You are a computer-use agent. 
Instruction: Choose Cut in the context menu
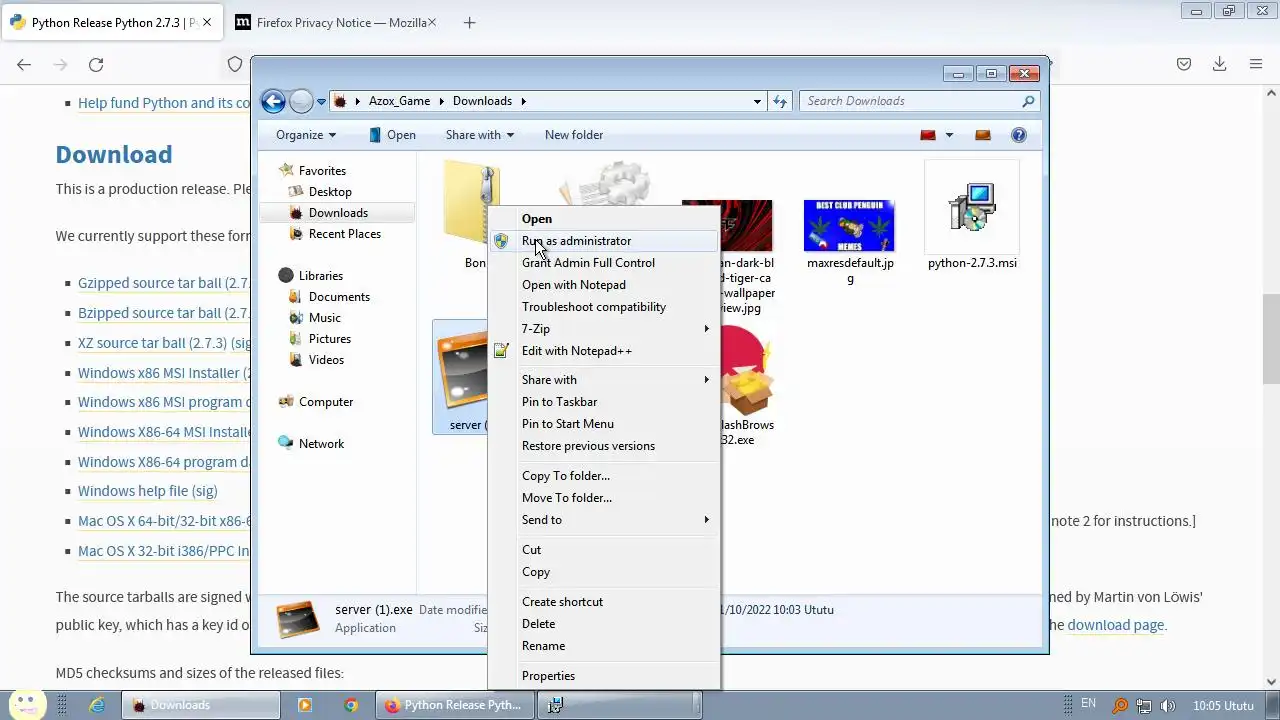click(604, 550)
